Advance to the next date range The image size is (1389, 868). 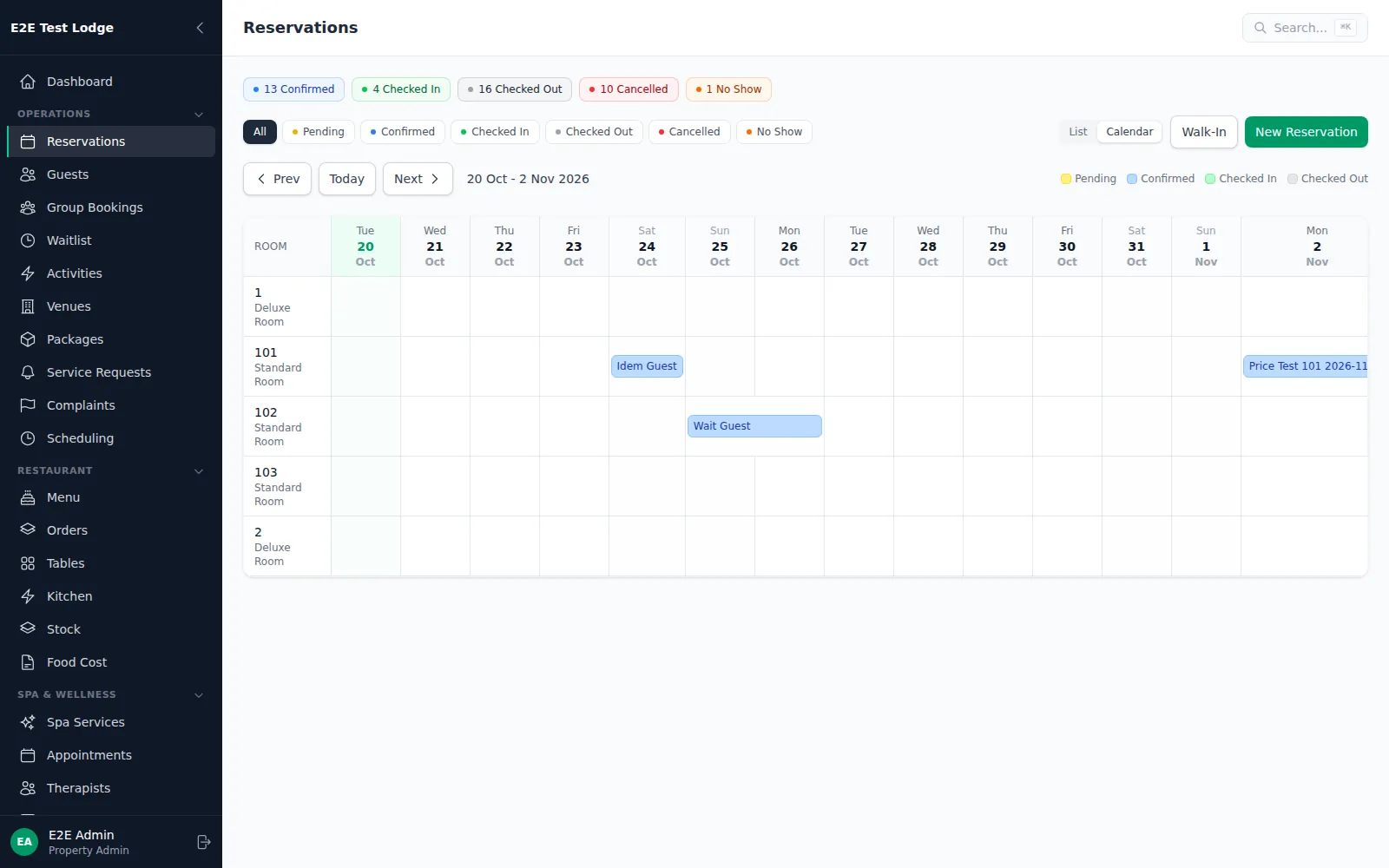click(x=418, y=179)
